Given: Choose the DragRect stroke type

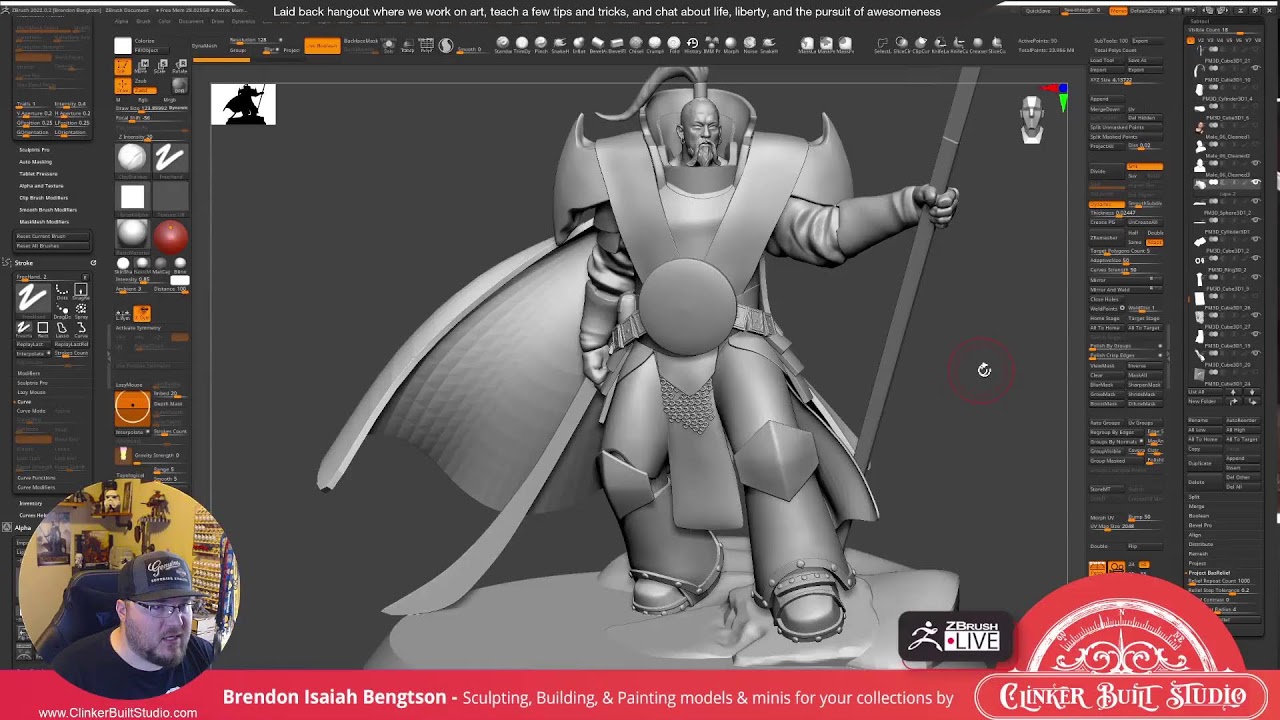Looking at the screenshot, I should point(80,291).
